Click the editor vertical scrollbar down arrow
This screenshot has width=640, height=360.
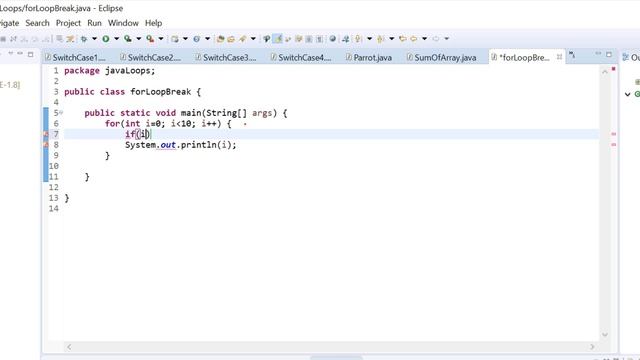coord(604,335)
